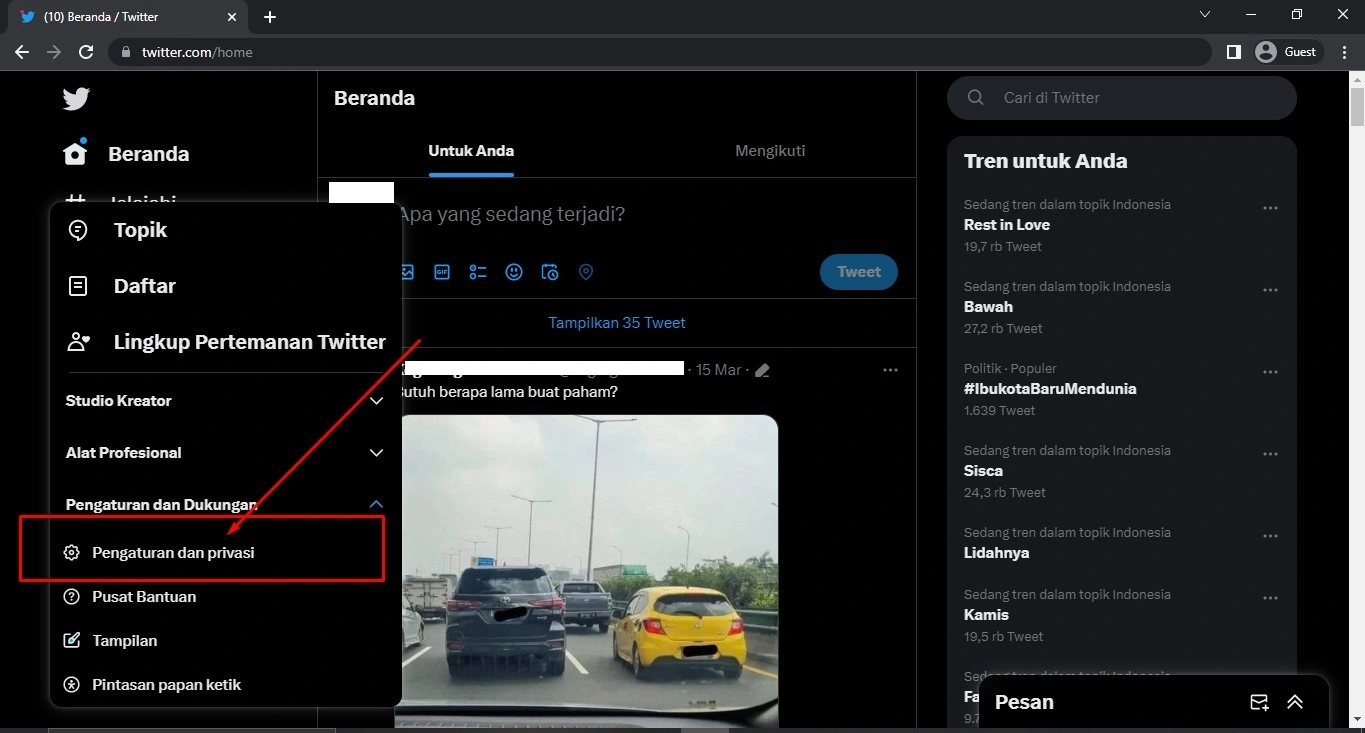Open the emoji picker
This screenshot has width=1365, height=733.
pos(514,272)
